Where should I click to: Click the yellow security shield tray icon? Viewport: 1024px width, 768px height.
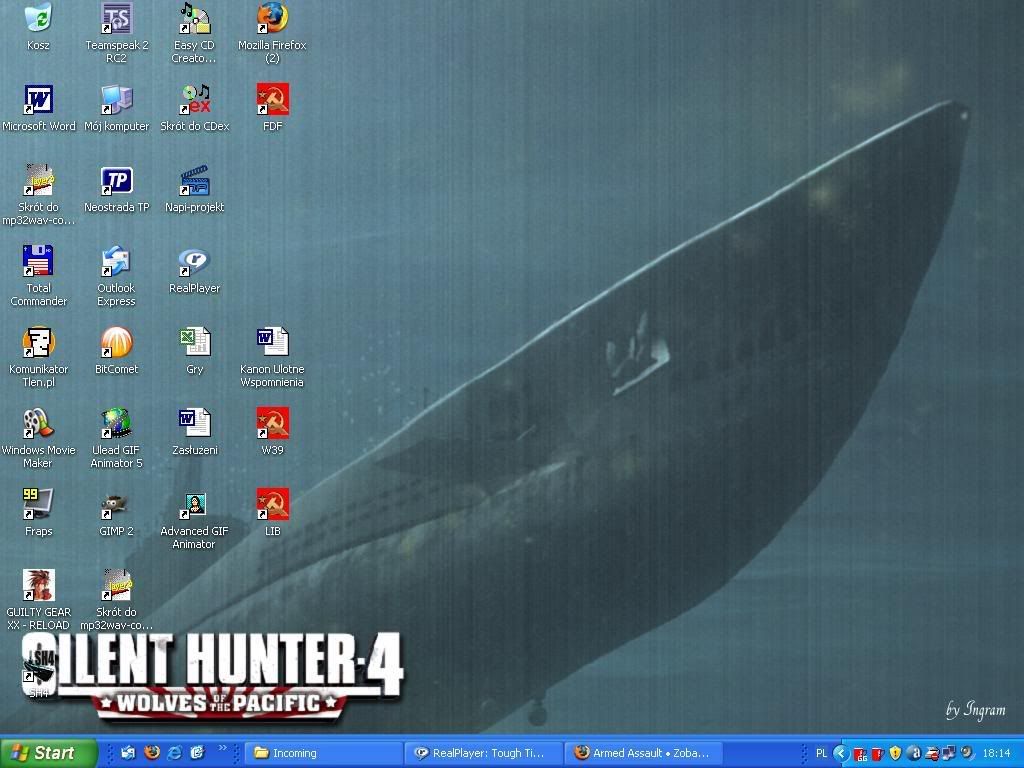pyautogui.click(x=895, y=753)
